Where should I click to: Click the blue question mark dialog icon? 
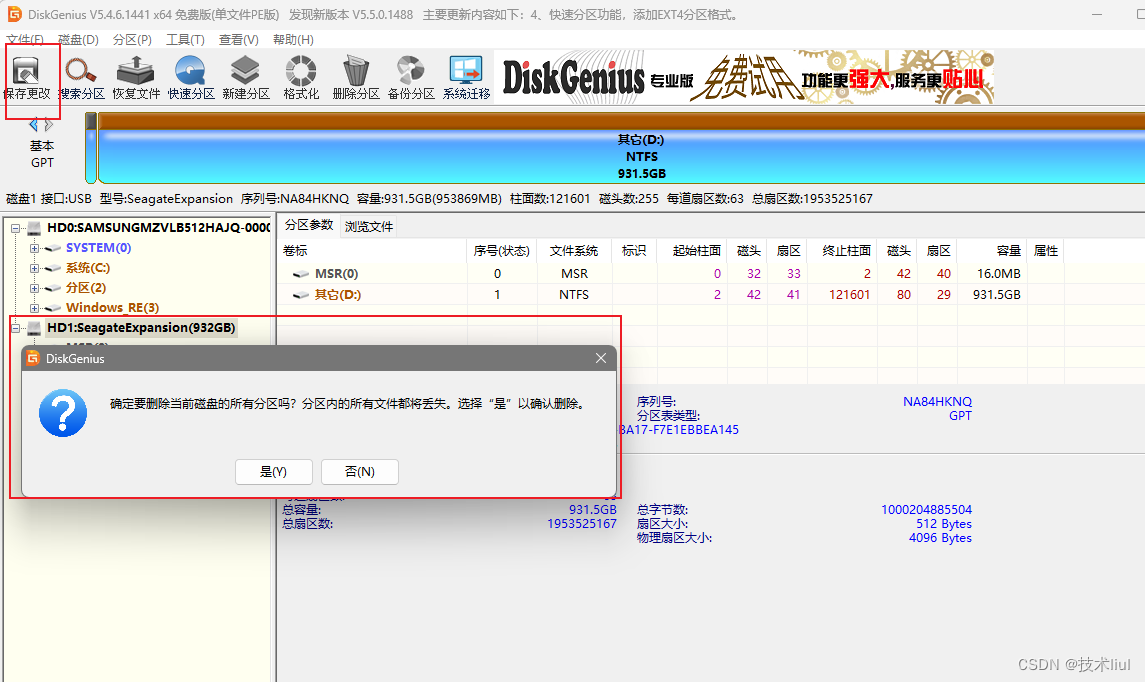(63, 413)
